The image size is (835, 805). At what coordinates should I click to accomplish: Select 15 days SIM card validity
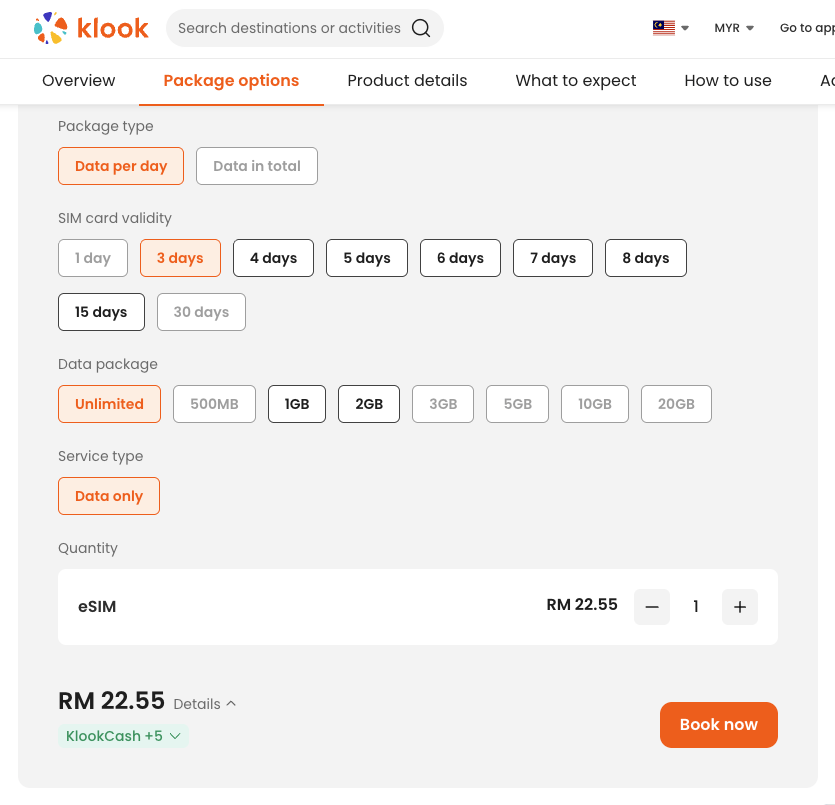coord(101,312)
